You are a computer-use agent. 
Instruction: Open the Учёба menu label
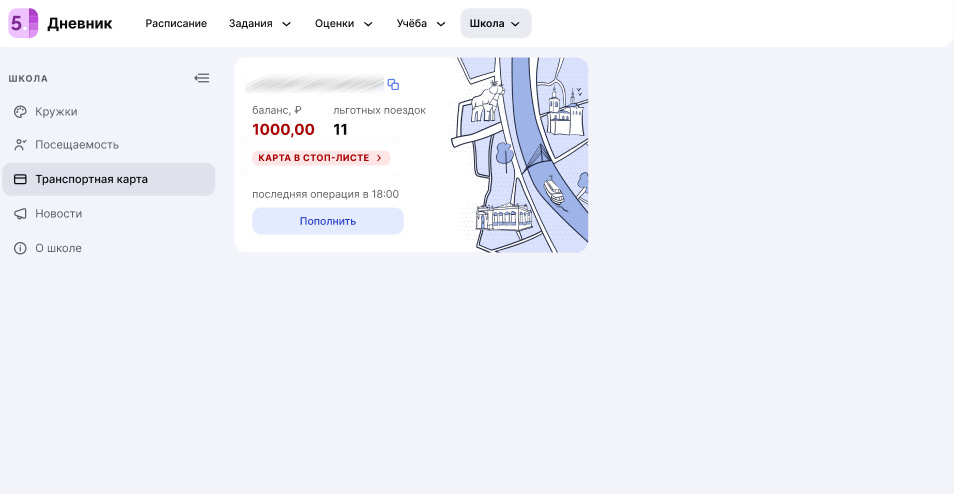[x=411, y=24]
